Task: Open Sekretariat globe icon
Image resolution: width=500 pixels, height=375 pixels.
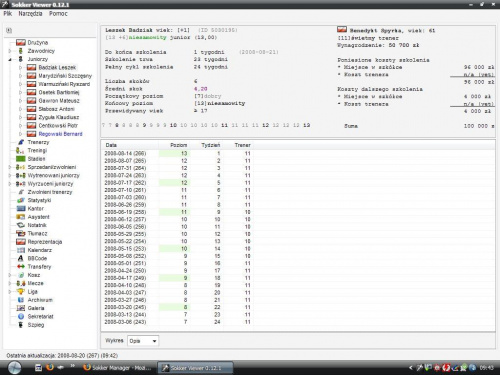Action: (21, 316)
